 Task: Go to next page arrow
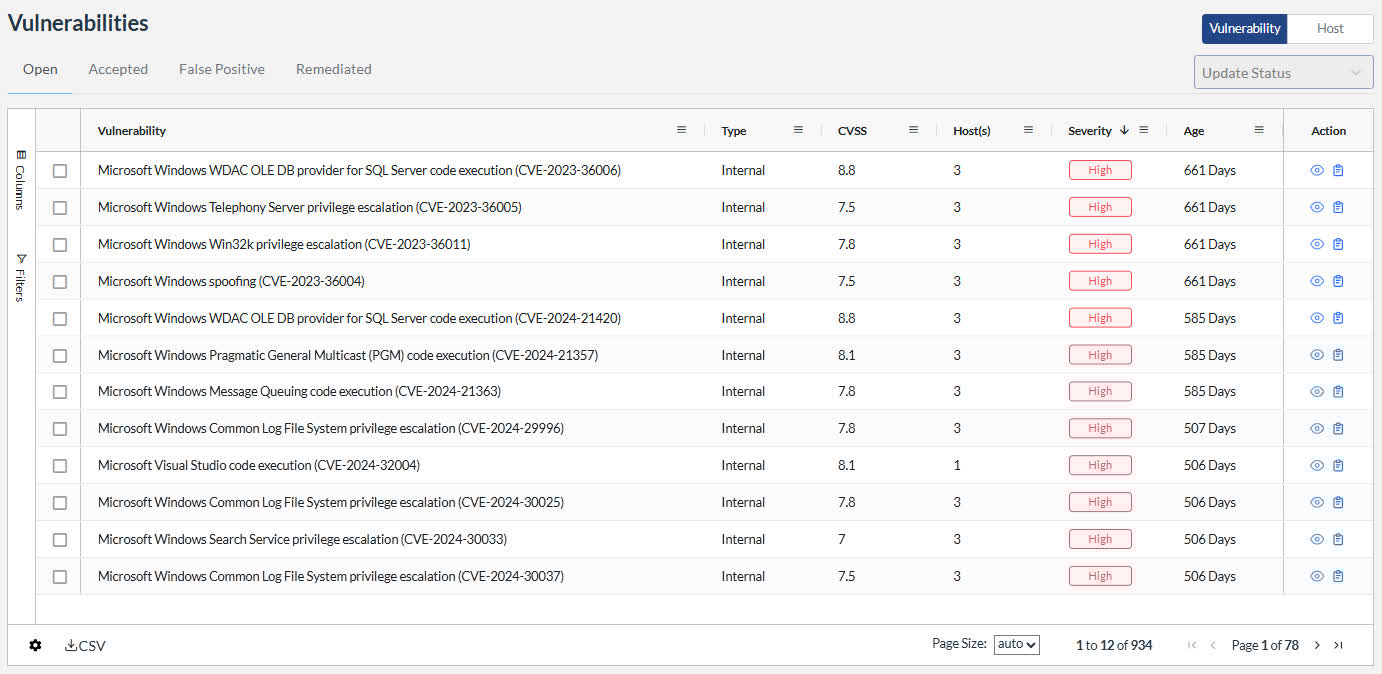click(1317, 646)
